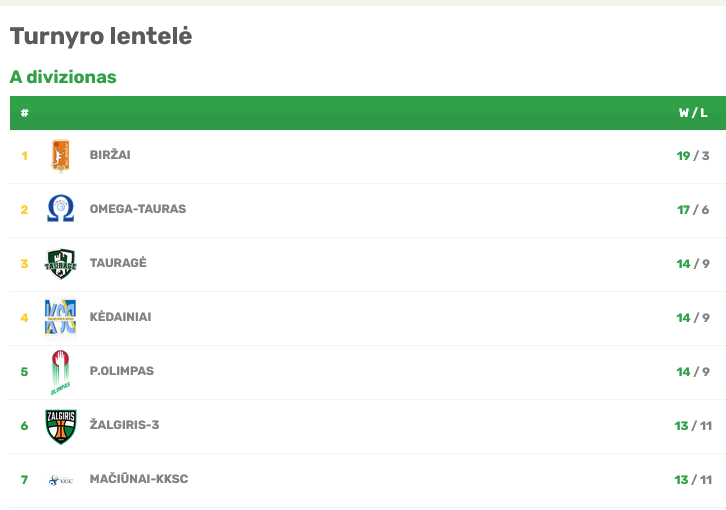Viewport: 726px width, 510px height.
Task: Click the Kėdainiai KSC logo
Action: [x=61, y=317]
